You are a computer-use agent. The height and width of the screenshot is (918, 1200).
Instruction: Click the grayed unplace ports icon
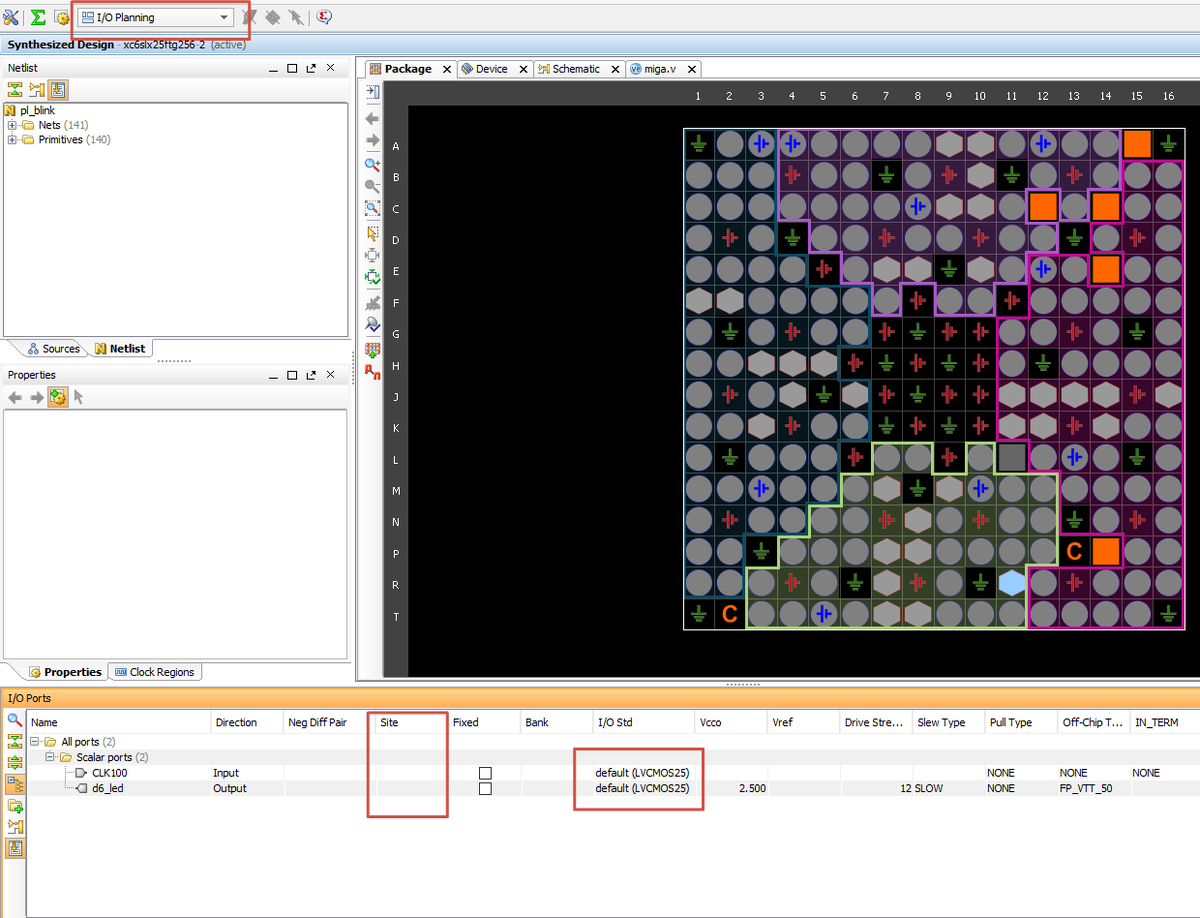372,302
